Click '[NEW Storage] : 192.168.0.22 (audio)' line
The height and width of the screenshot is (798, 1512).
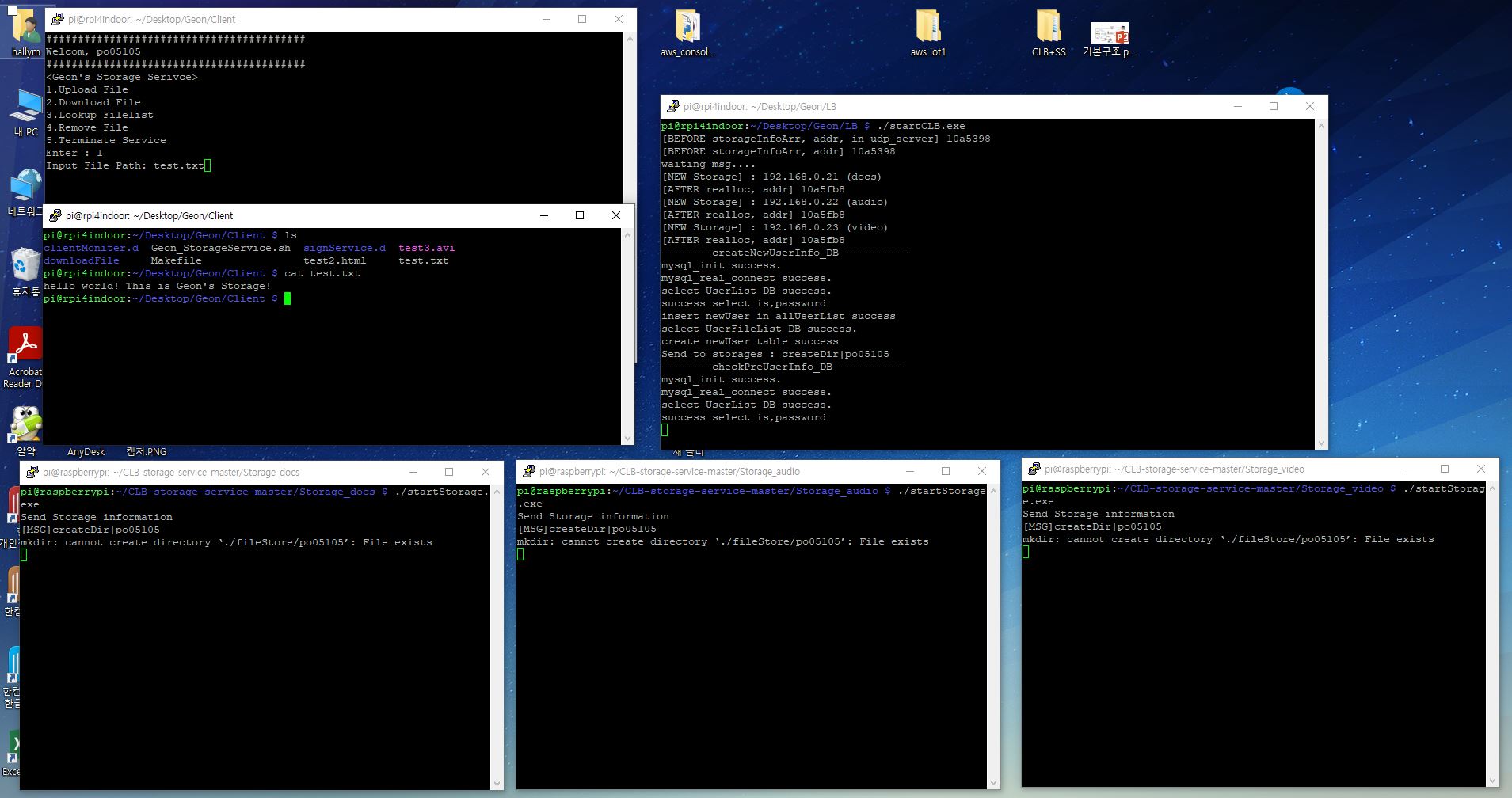point(775,202)
